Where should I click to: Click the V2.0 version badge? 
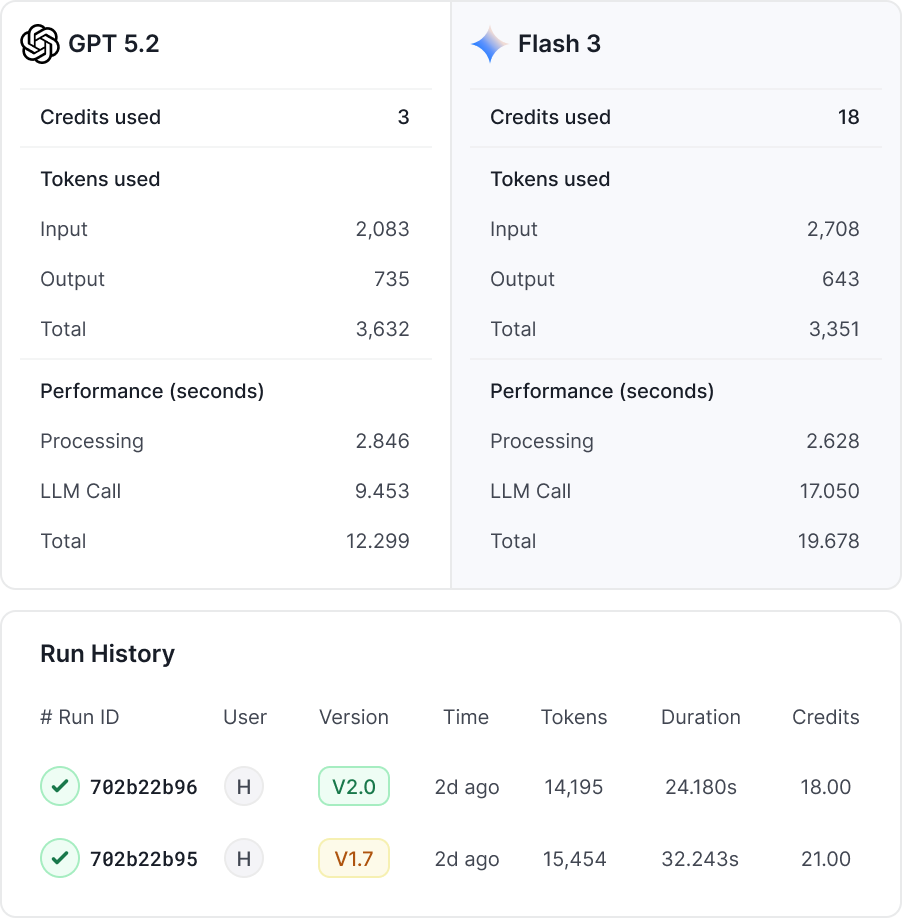[x=354, y=787]
